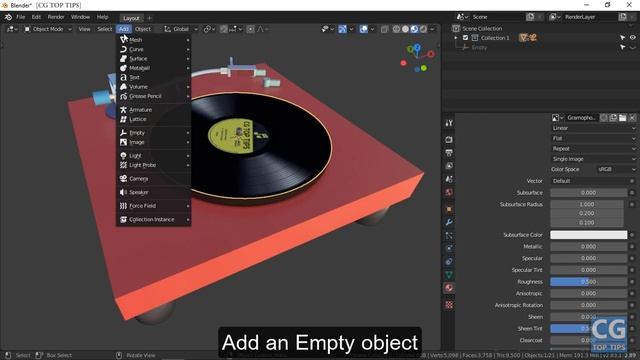This screenshot has height=360, width=640.
Task: Choose Camera from the Add menu
Action: (x=154, y=179)
